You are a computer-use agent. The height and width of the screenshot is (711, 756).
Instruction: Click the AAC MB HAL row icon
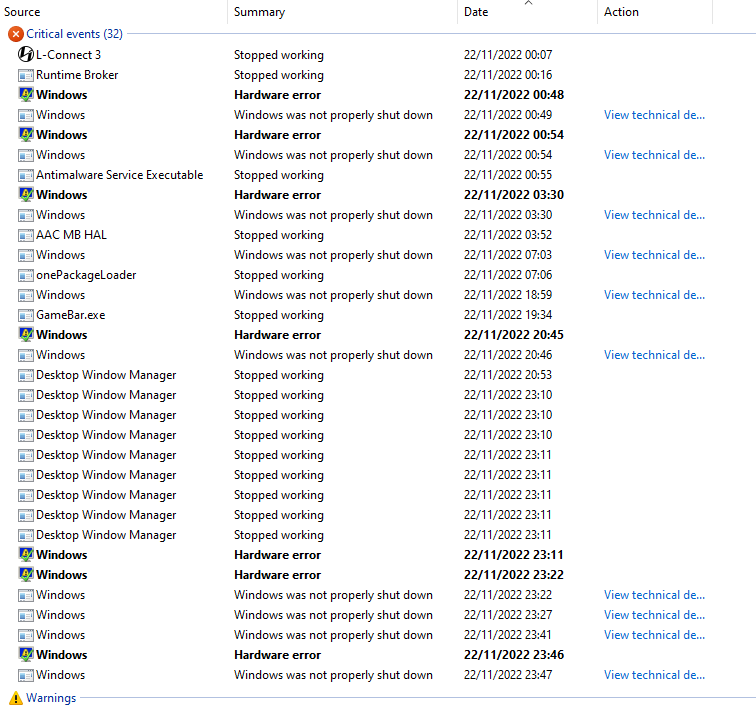pyautogui.click(x=26, y=235)
